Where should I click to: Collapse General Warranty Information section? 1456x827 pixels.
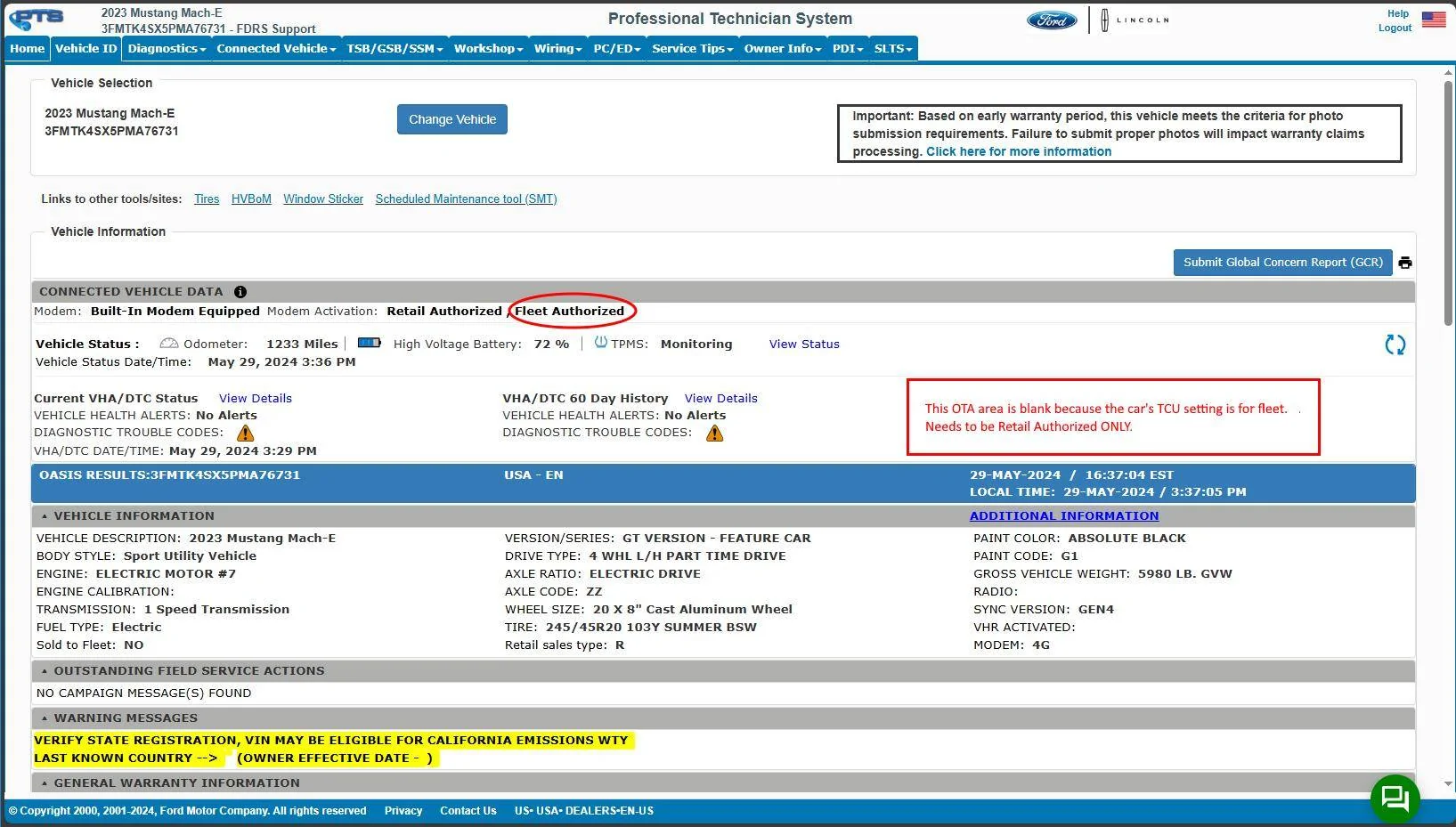pos(45,783)
